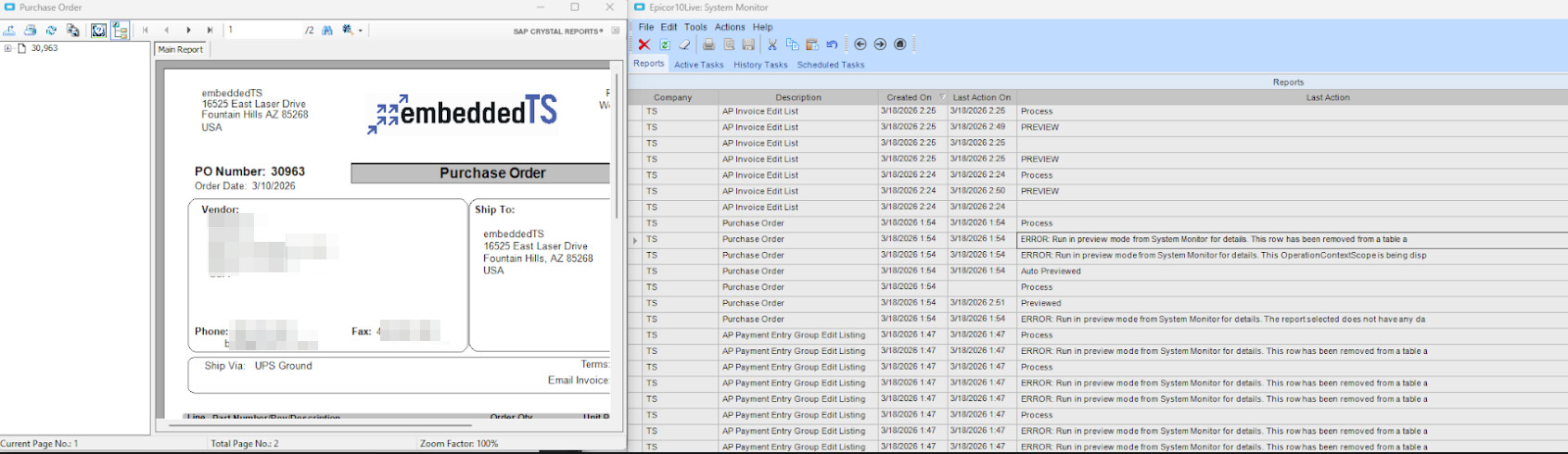Switch to Active Tasks tab
The image size is (1568, 454).
pos(699,65)
